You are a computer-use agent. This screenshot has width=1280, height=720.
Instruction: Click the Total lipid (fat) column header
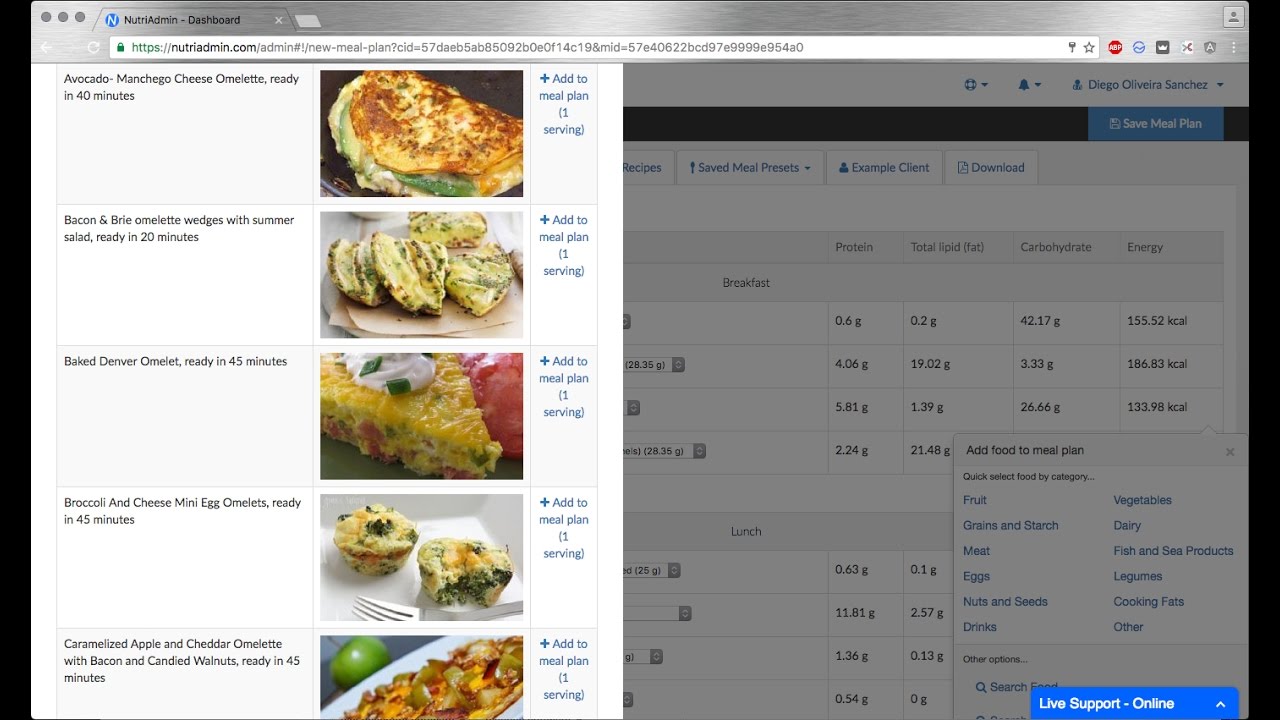point(947,247)
